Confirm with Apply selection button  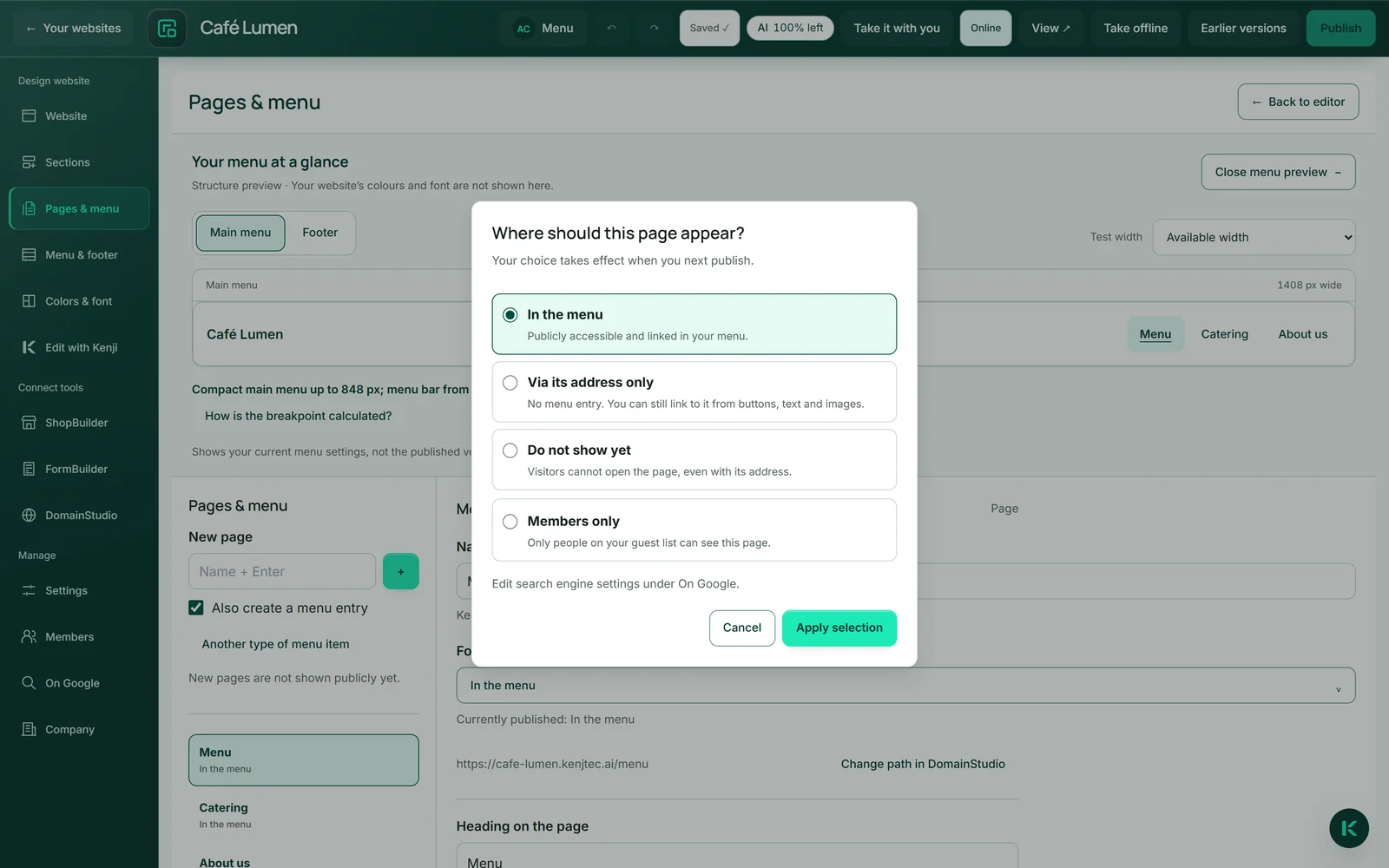click(839, 628)
